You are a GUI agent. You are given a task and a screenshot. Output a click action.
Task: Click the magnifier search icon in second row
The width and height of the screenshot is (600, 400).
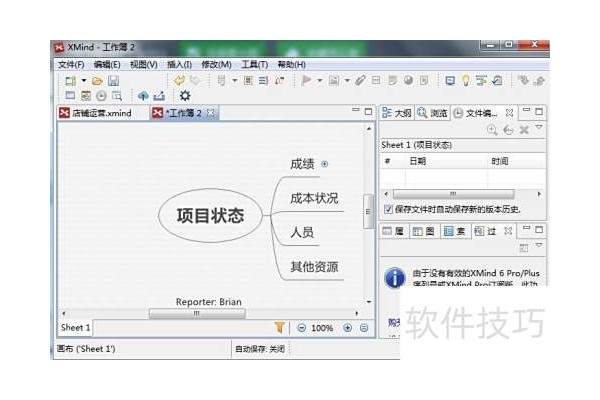pyautogui.click(x=117, y=96)
